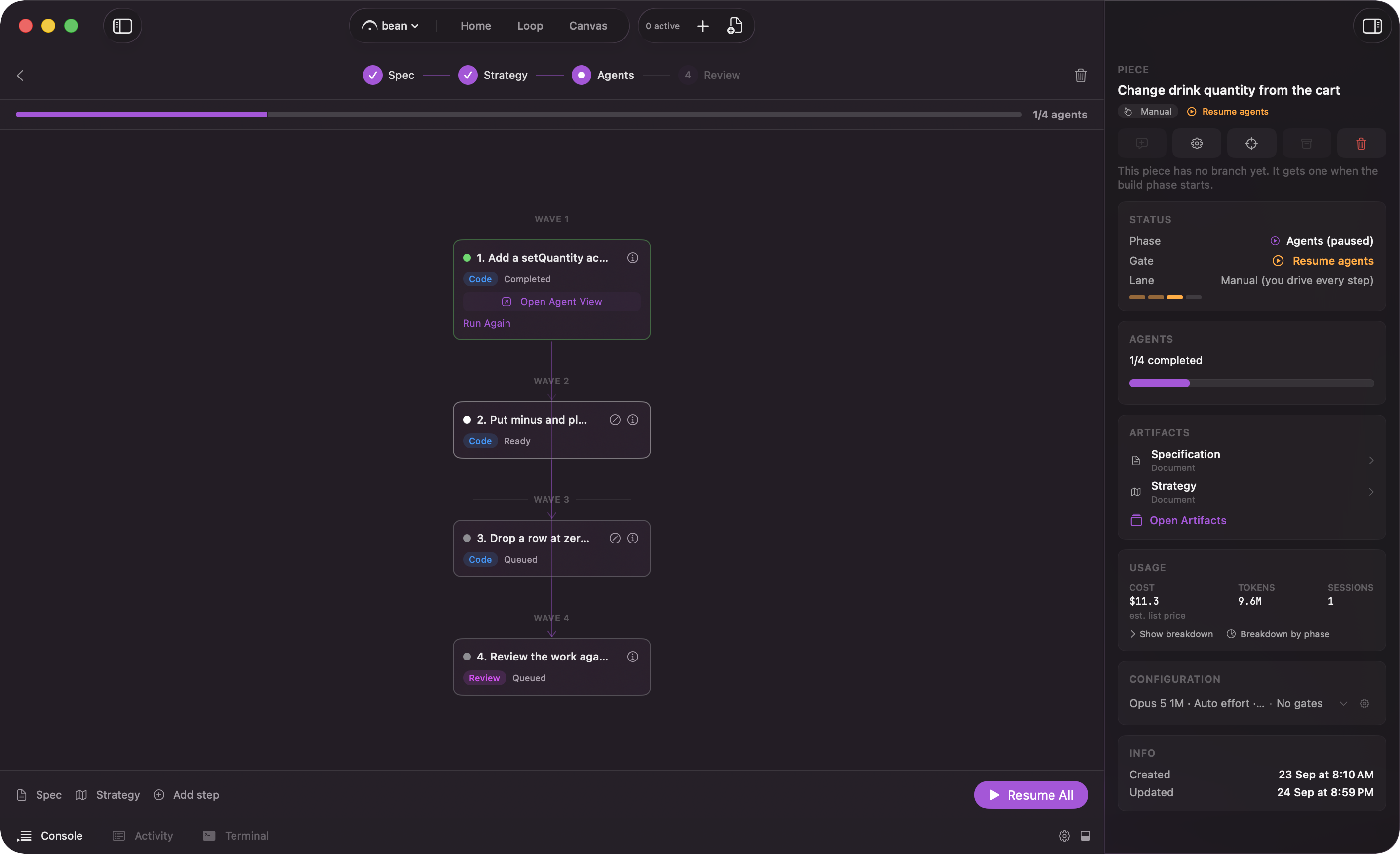Click the $11.3 cost value

click(x=1144, y=601)
